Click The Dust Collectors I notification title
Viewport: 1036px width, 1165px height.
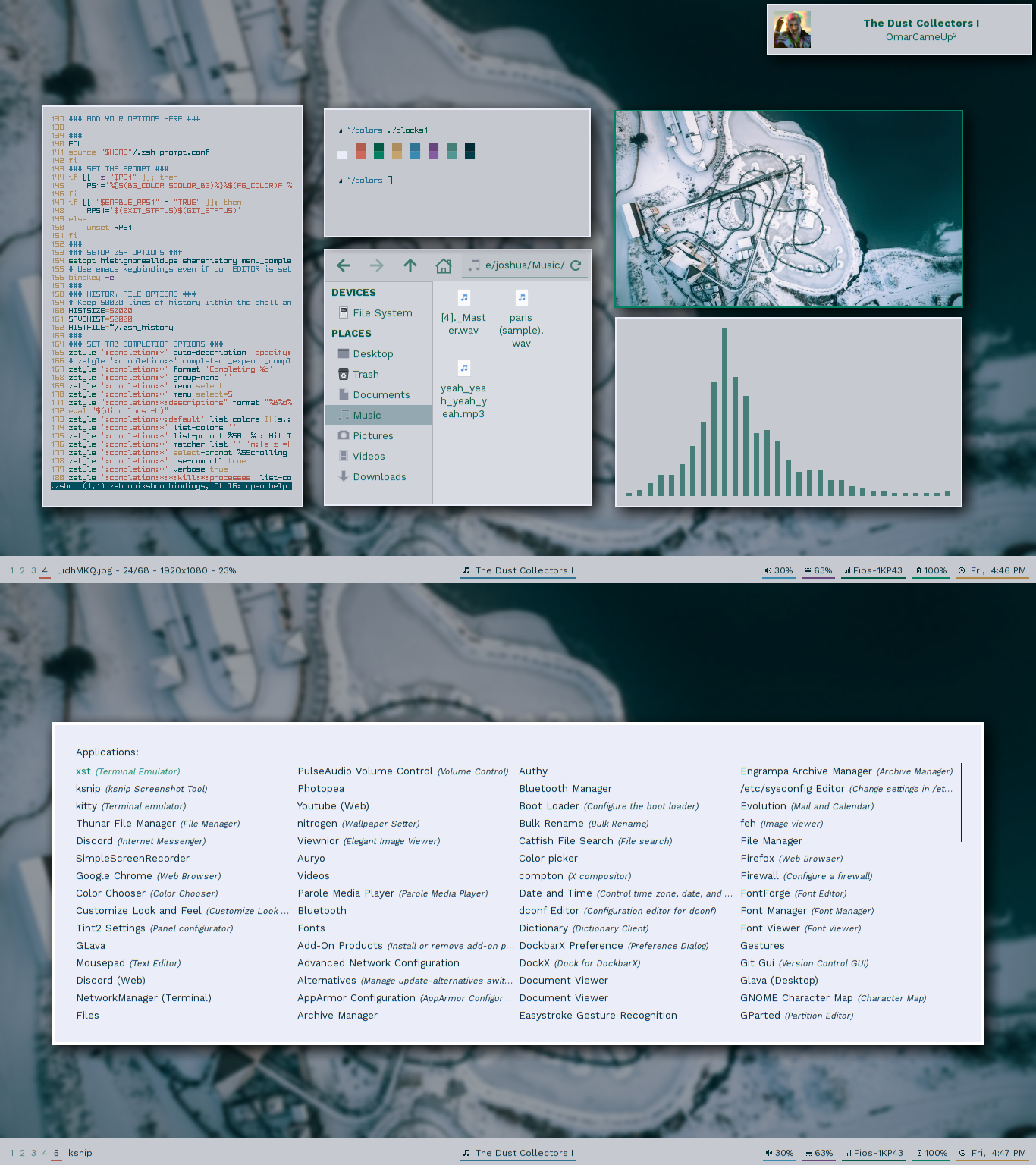point(921,23)
